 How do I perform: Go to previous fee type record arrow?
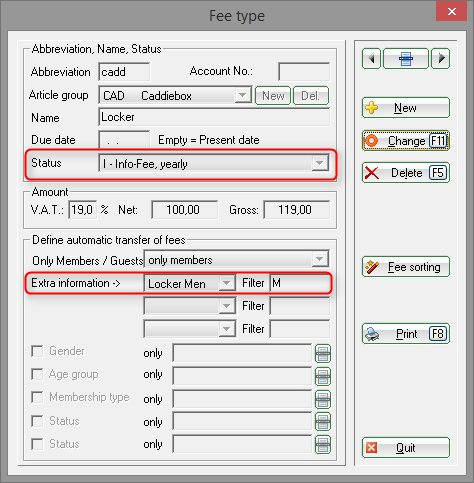[x=371, y=59]
